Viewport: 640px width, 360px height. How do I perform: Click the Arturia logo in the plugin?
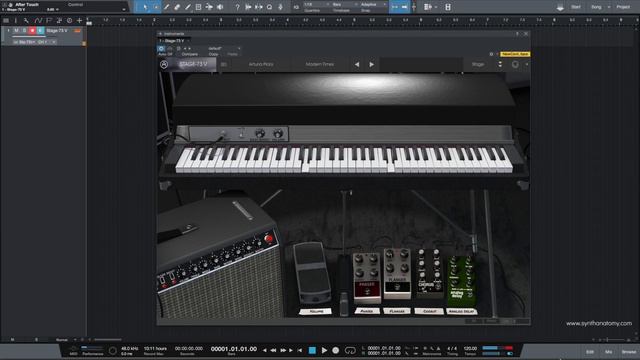[164, 64]
